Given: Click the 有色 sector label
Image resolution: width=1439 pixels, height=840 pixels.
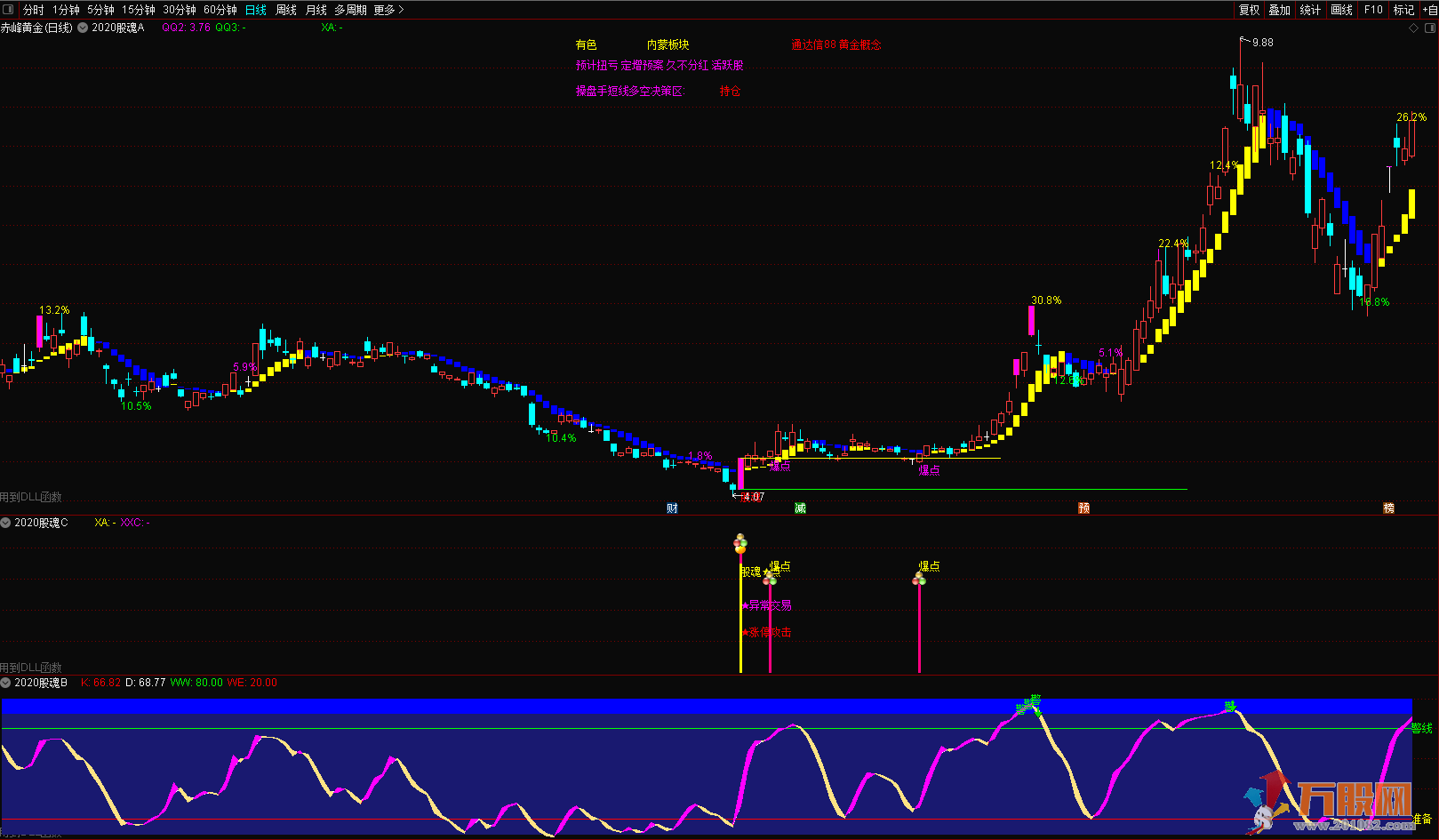Looking at the screenshot, I should [x=586, y=44].
